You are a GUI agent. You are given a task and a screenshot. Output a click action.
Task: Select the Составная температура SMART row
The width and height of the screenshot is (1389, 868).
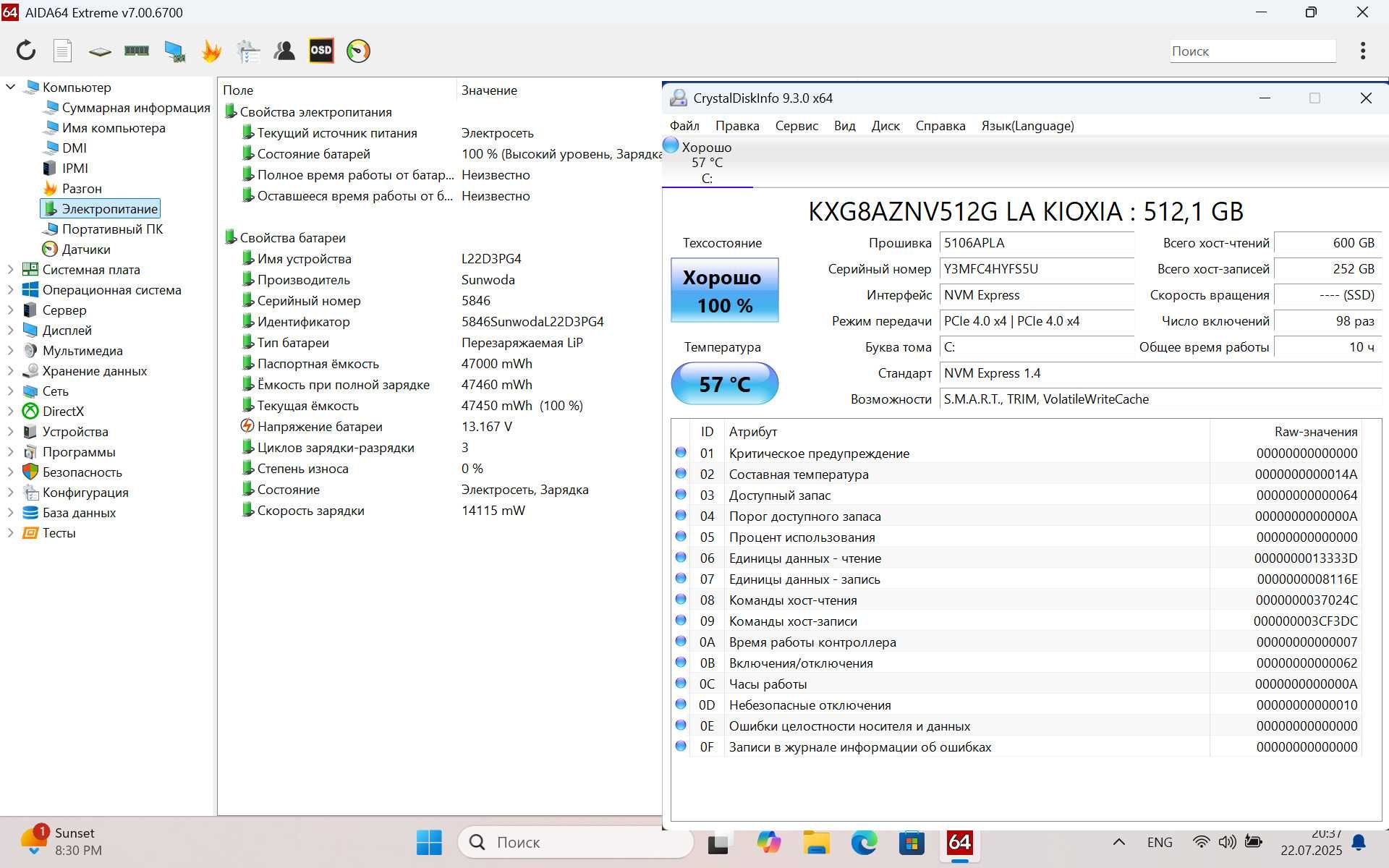1016,474
